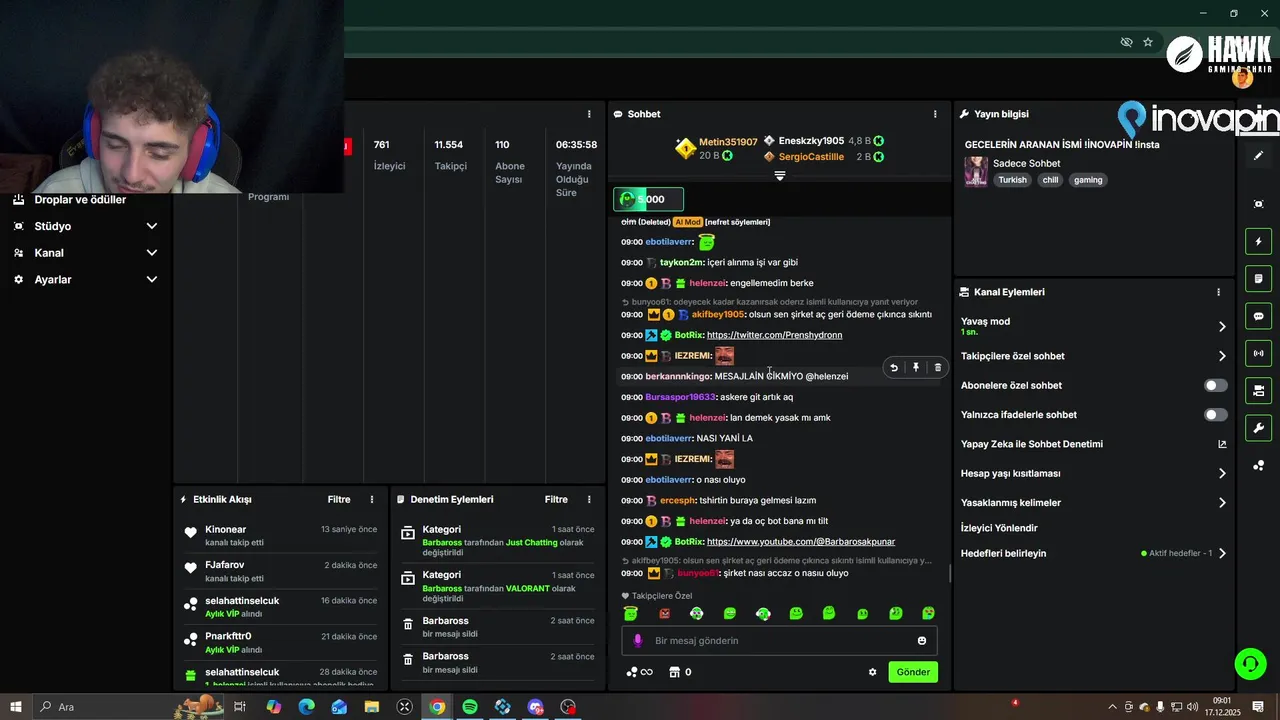Open Yasaklanmış kelimeler arrow
This screenshot has width=1280, height=720.
coord(1222,503)
